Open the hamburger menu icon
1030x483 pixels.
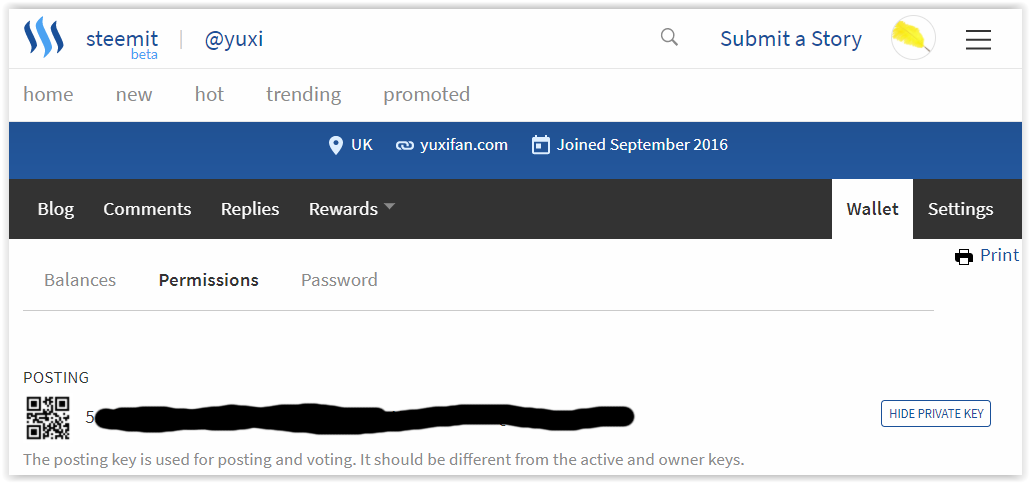(x=978, y=39)
